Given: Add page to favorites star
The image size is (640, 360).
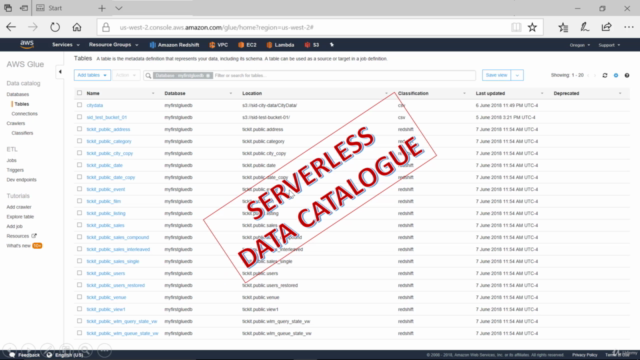Looking at the screenshot, I should pyautogui.click(x=532, y=27).
